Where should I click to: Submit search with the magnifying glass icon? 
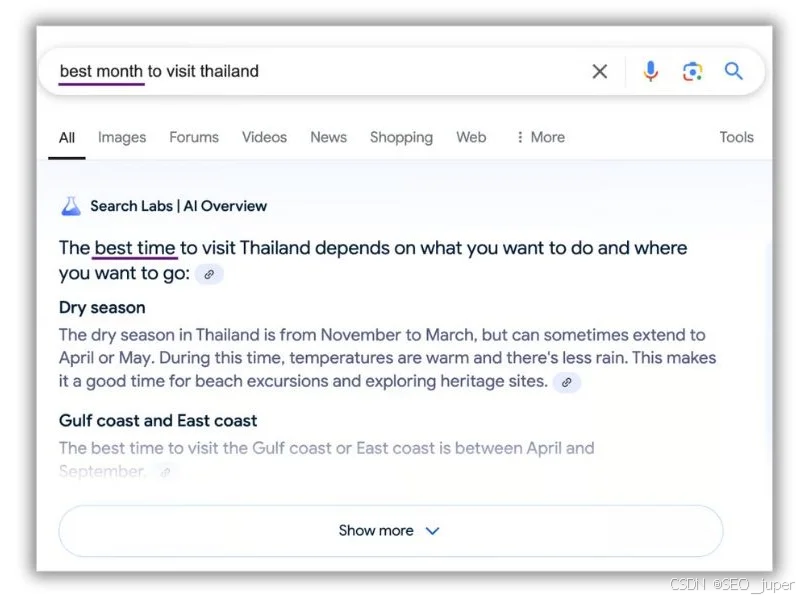(x=733, y=71)
